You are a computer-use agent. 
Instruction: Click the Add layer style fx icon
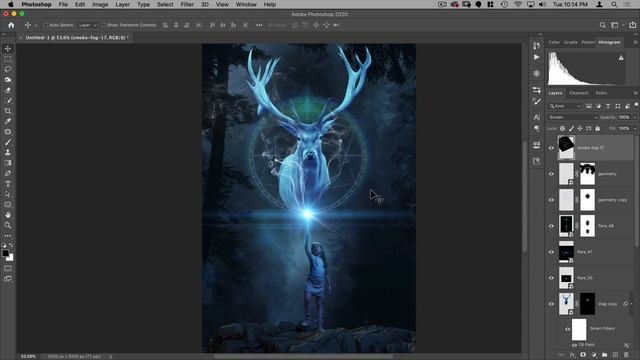[572, 355]
